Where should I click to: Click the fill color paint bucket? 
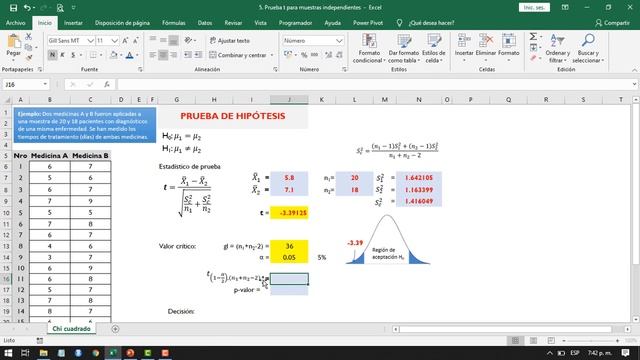(x=114, y=55)
